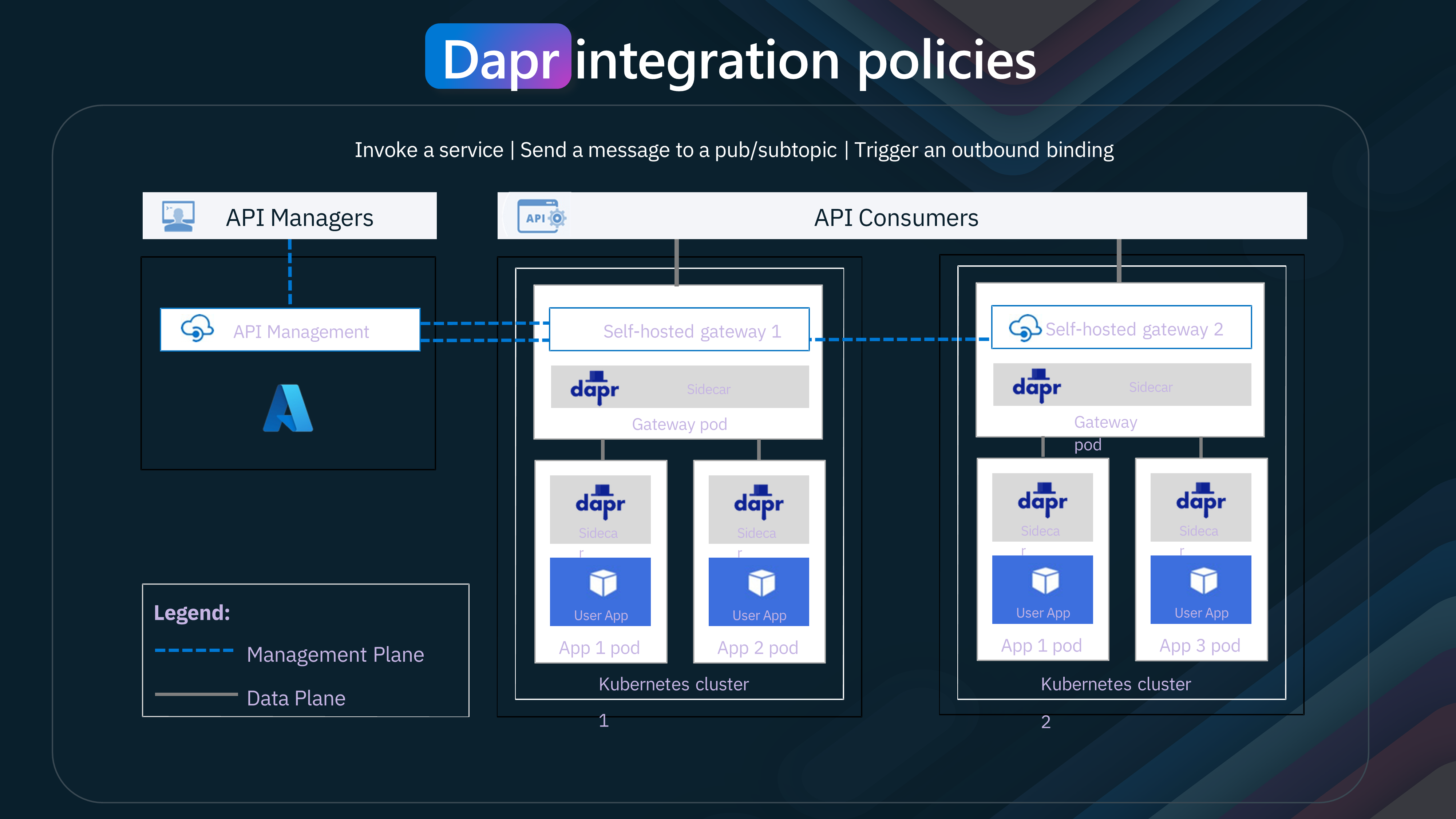Click 'Kubernetes cluster' label above number 2
This screenshot has height=819, width=1456.
(x=1116, y=684)
